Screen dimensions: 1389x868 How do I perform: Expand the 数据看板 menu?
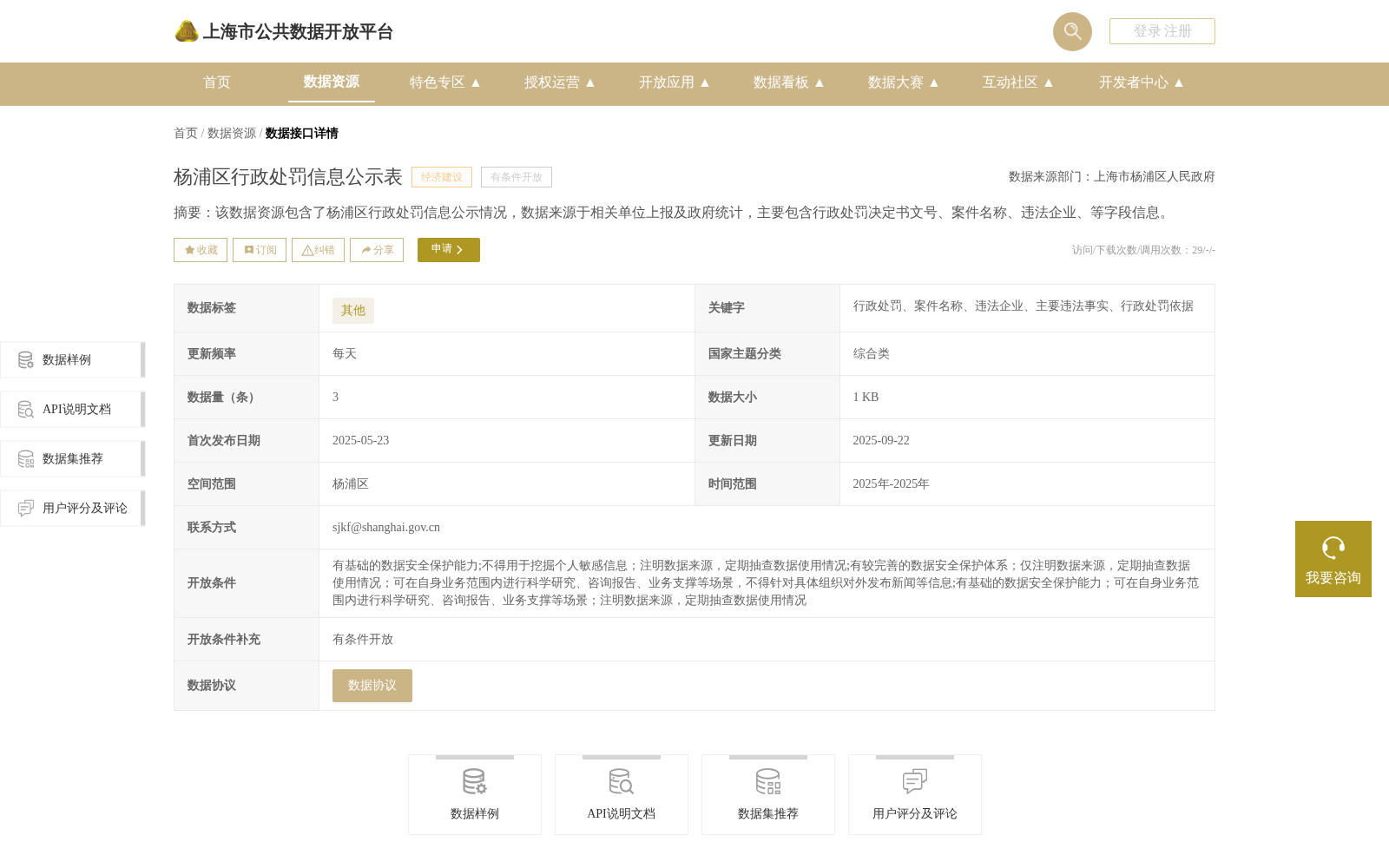click(789, 82)
